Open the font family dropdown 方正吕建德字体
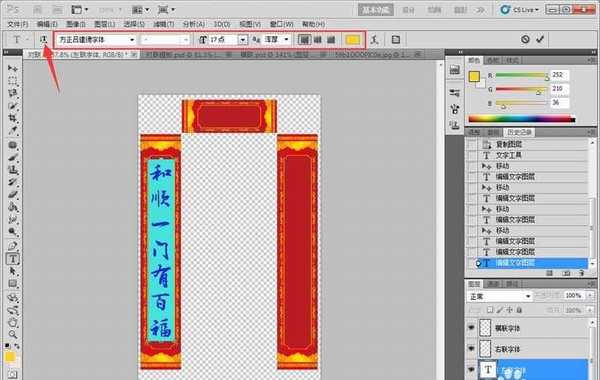600x380 pixels. pyautogui.click(x=96, y=39)
